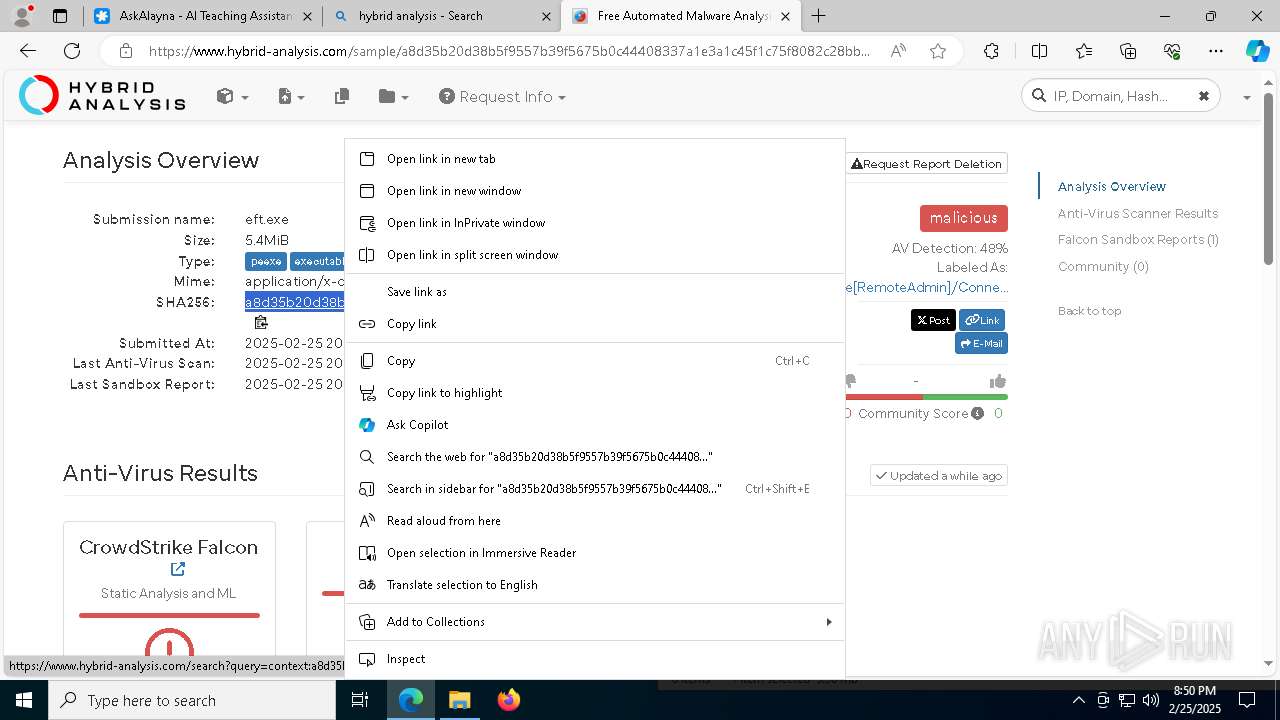
Task: Click Back to top link
Action: pos(1089,311)
